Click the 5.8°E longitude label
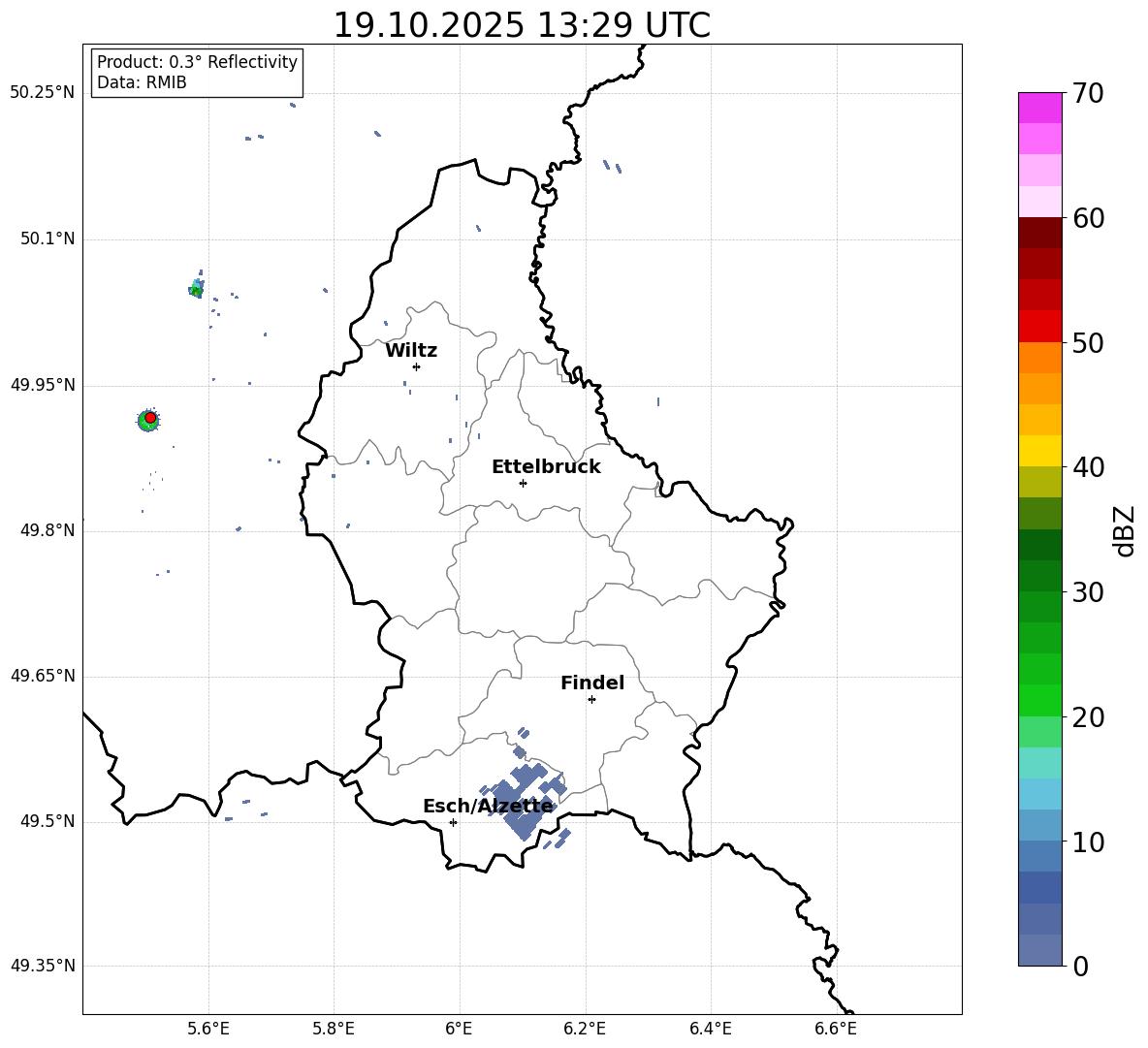Viewport: 1148px width, 1048px height. (x=334, y=1030)
